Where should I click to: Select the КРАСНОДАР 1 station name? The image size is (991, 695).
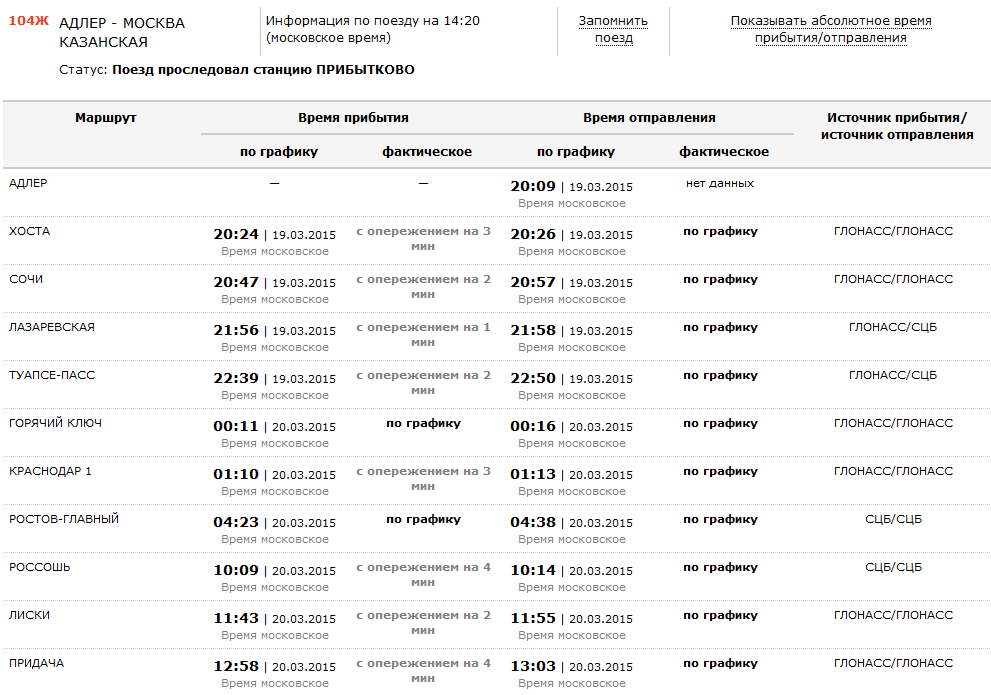(50, 471)
